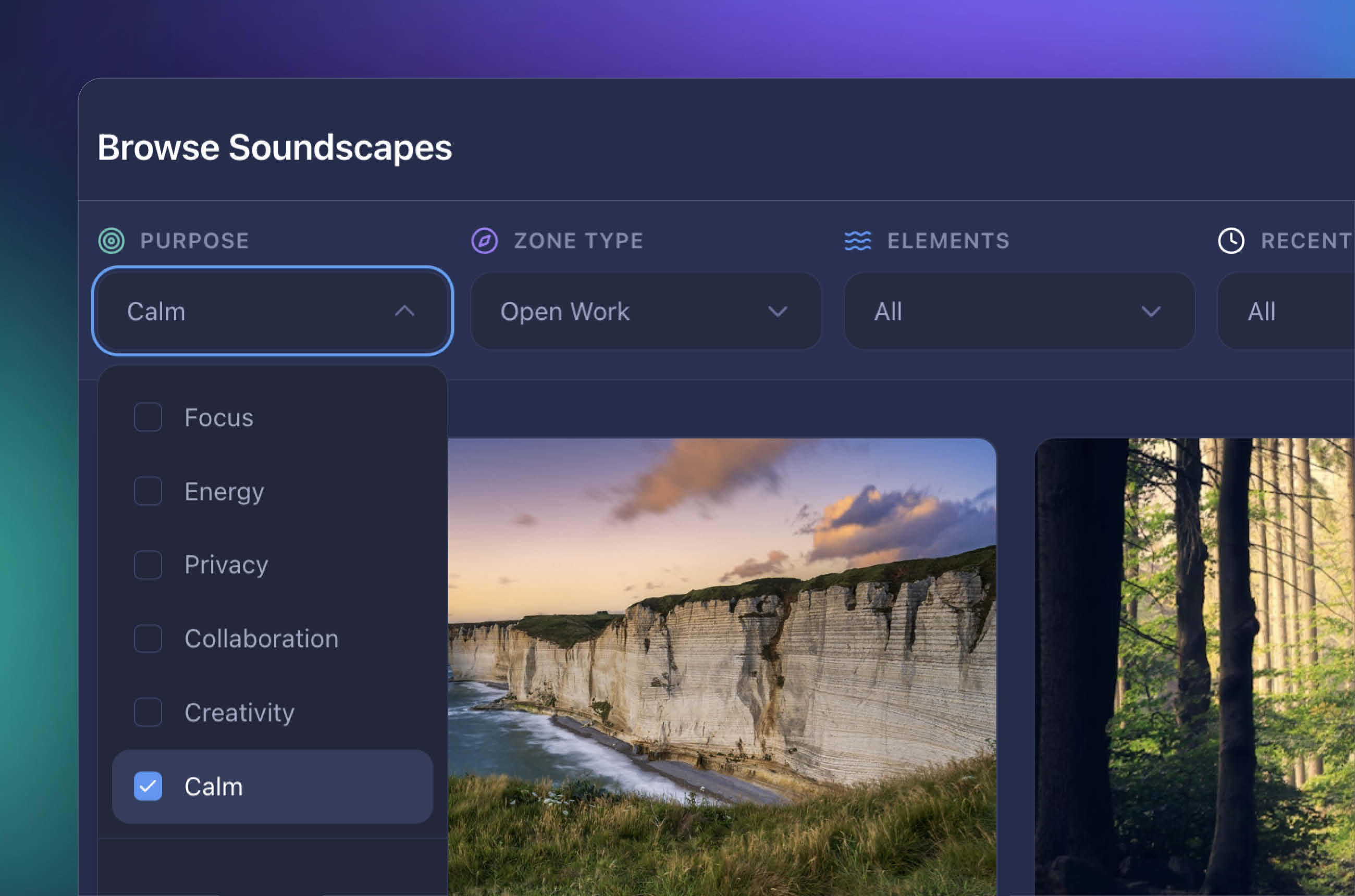Screen dimensions: 1355x896
Task: Click the Browse Soundscapes heading
Action: click(275, 147)
